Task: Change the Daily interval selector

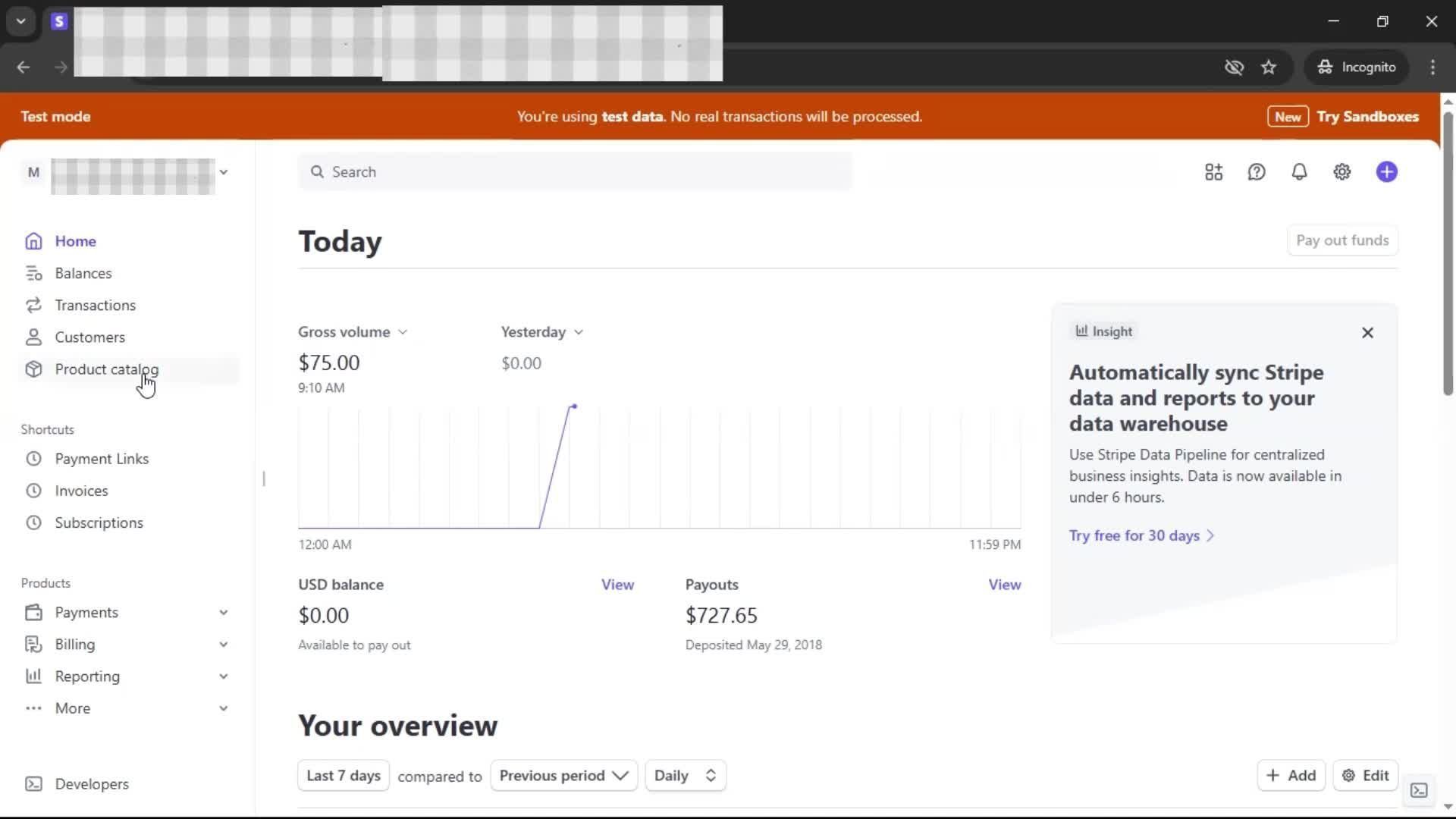Action: click(x=685, y=776)
